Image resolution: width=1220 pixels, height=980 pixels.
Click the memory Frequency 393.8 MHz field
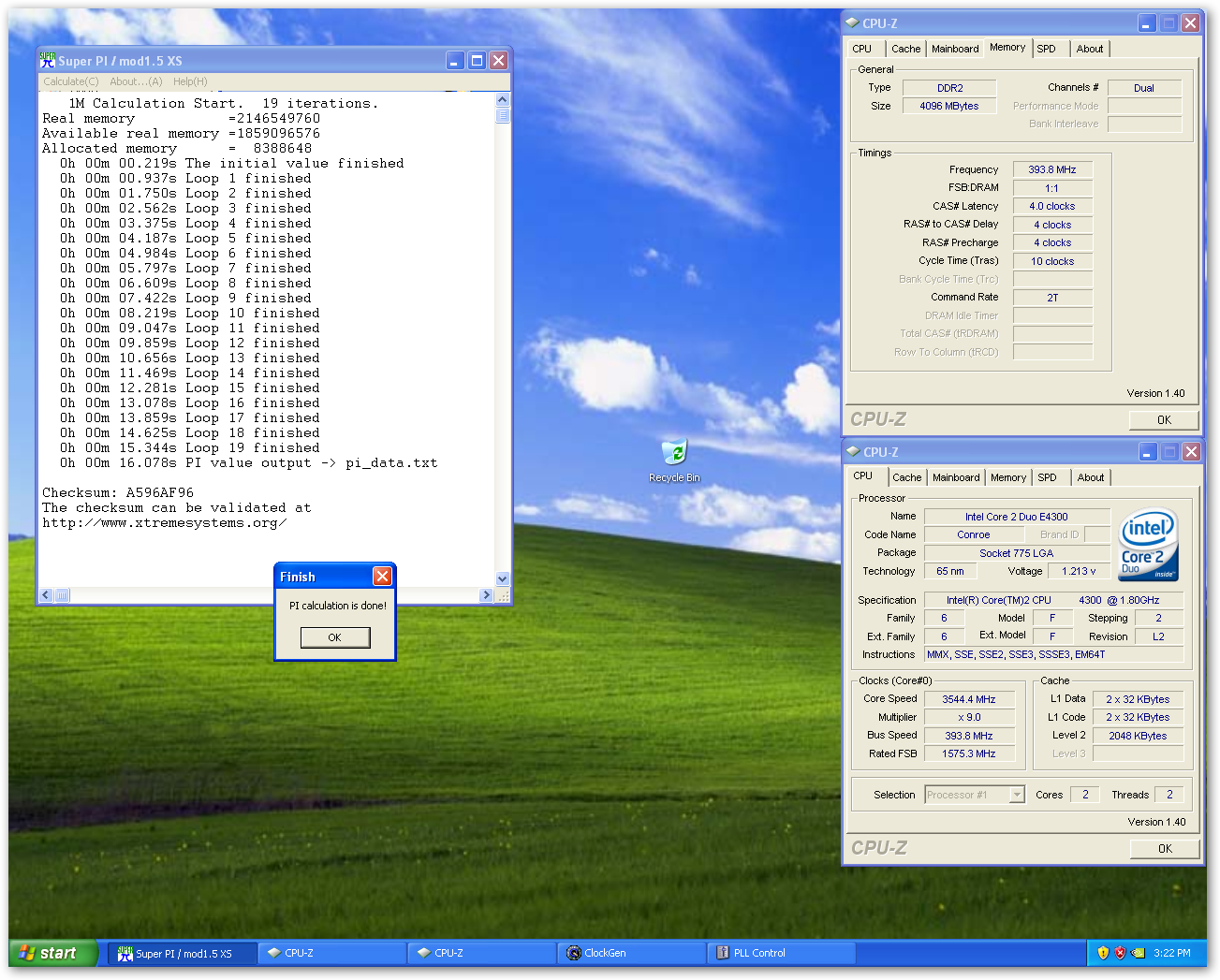pos(1052,169)
